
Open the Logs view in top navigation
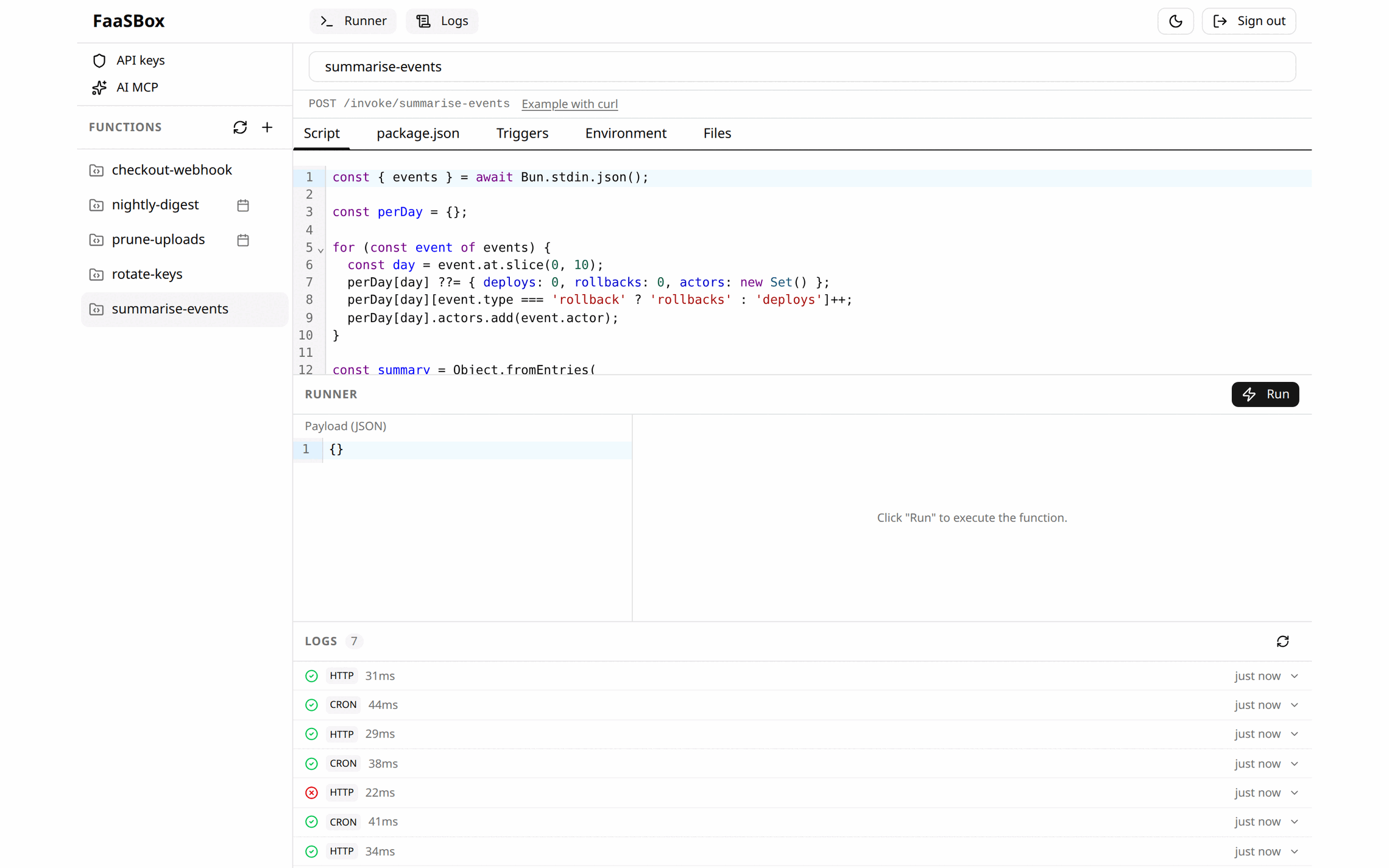pos(442,21)
